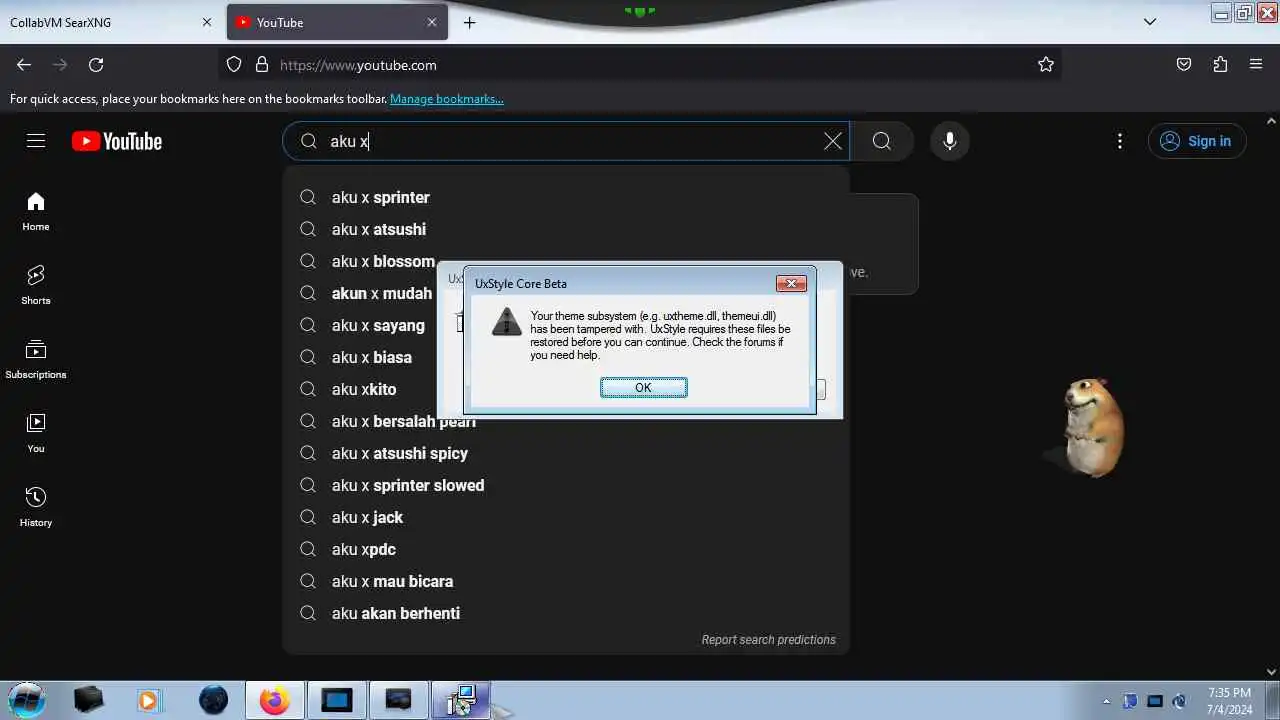Choose suggestion aku xpdc

click(x=566, y=549)
